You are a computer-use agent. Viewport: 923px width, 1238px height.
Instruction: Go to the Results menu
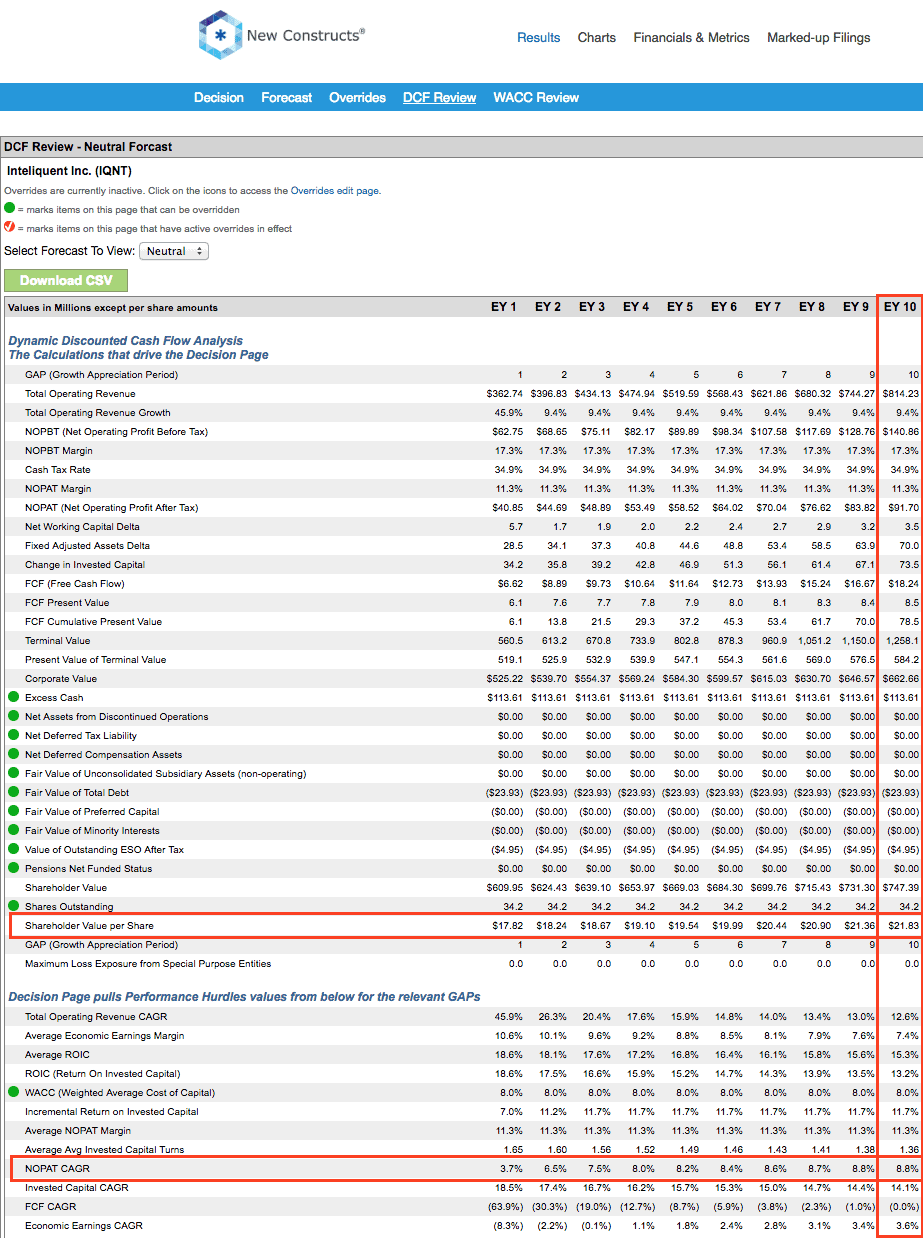[x=539, y=37]
